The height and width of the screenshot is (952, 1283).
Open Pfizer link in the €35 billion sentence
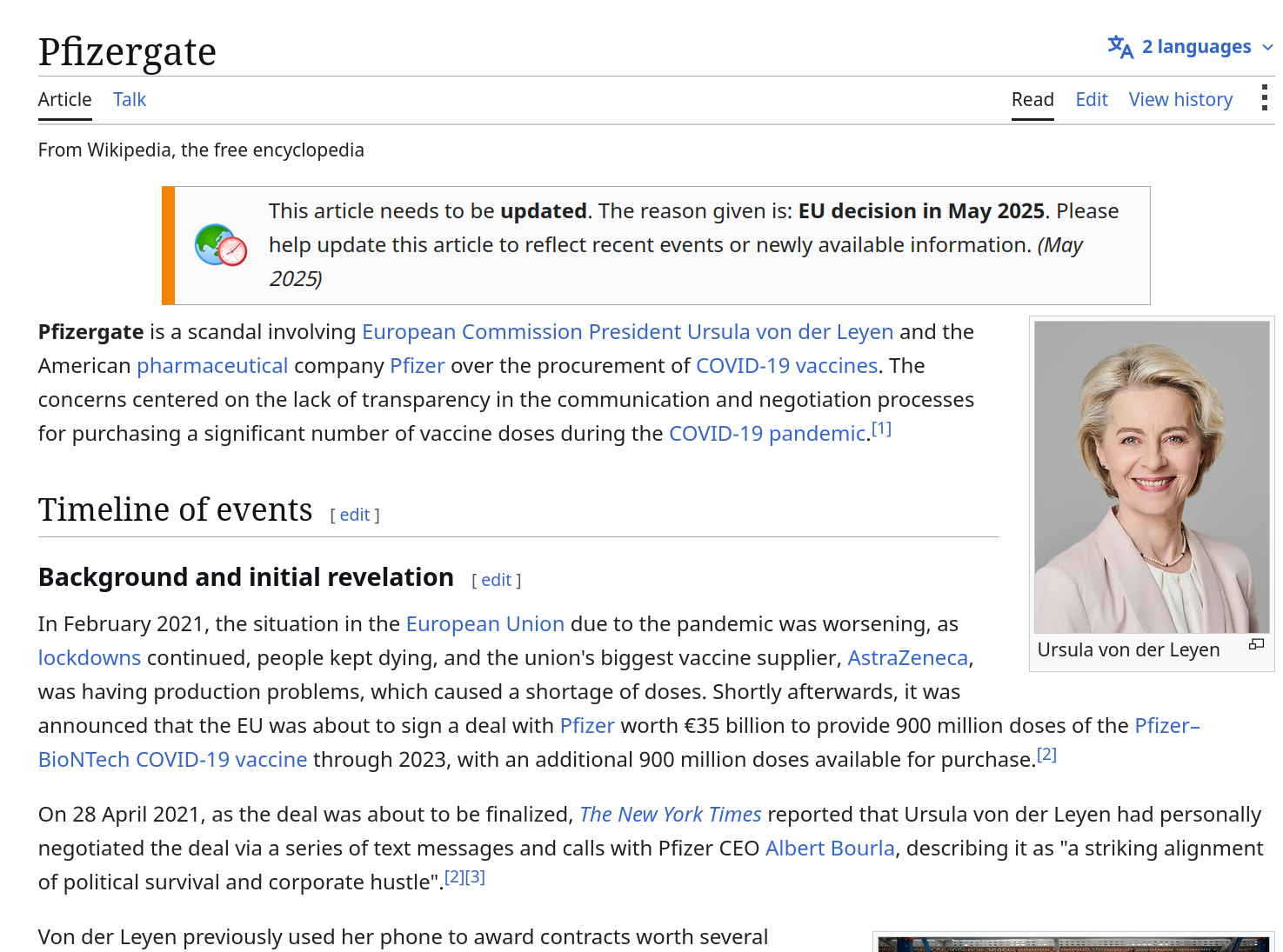(x=587, y=726)
